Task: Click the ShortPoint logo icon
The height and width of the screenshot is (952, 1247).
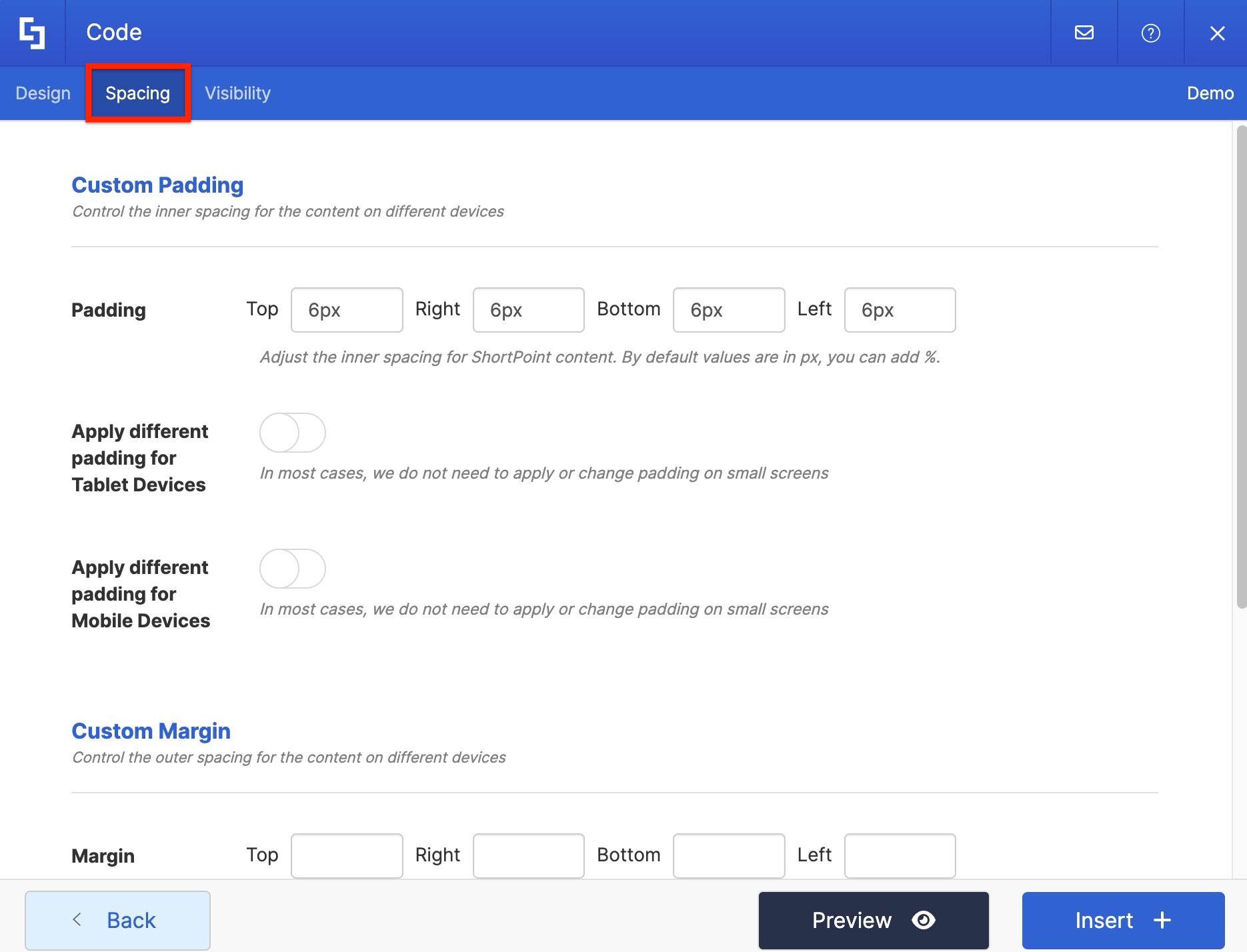Action: click(x=32, y=33)
